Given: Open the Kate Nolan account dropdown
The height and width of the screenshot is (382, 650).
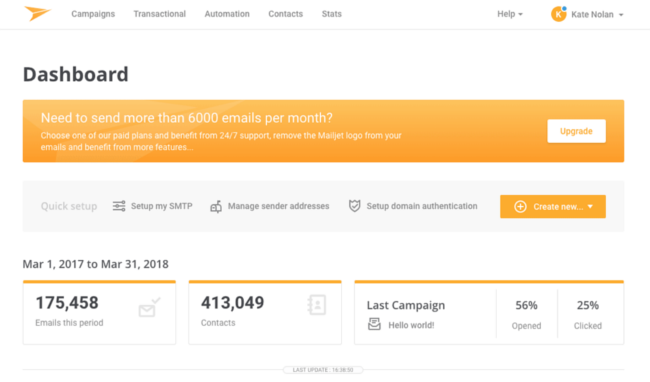Looking at the screenshot, I should [x=597, y=15].
